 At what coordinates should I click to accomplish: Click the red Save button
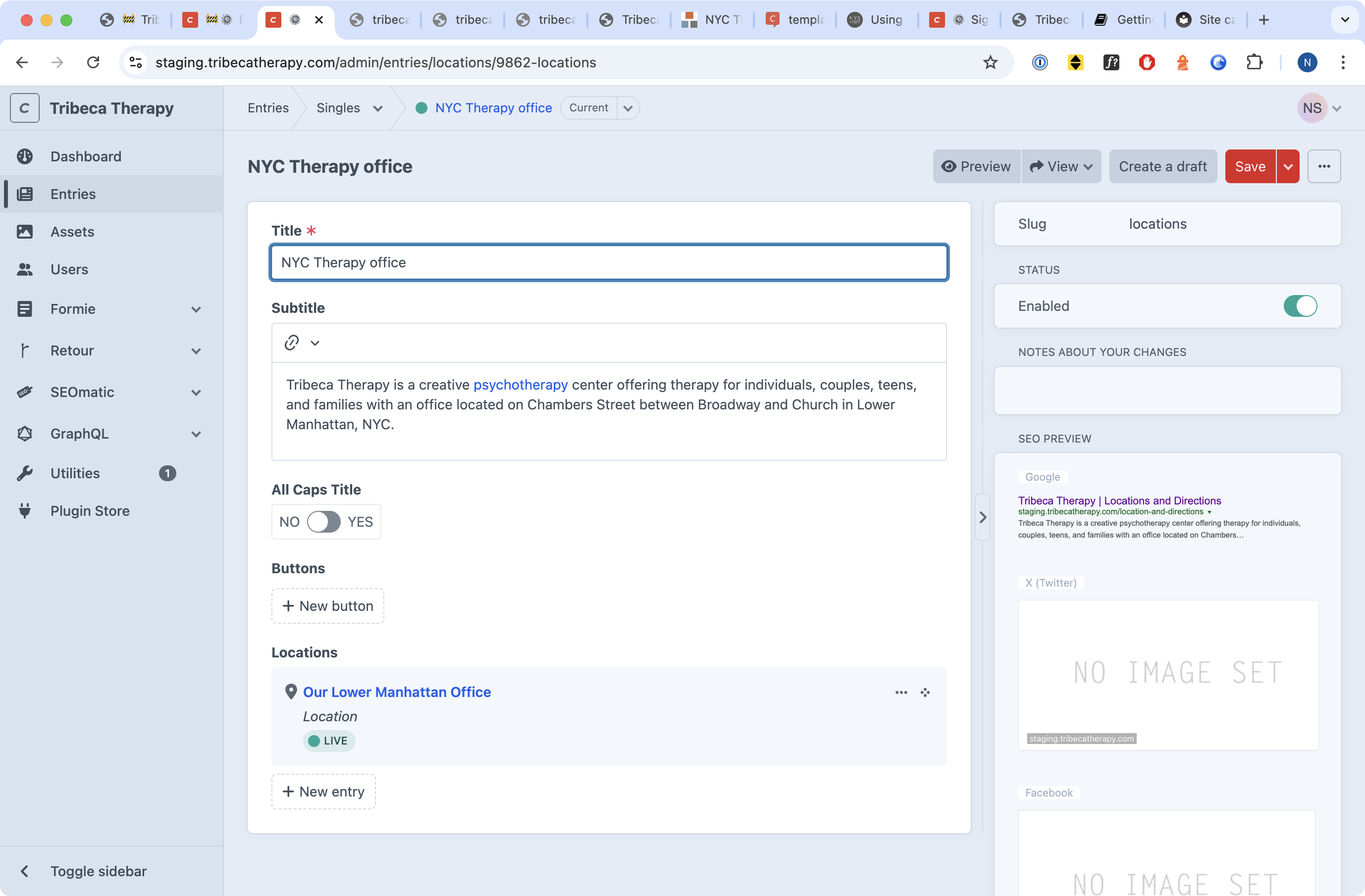point(1250,166)
